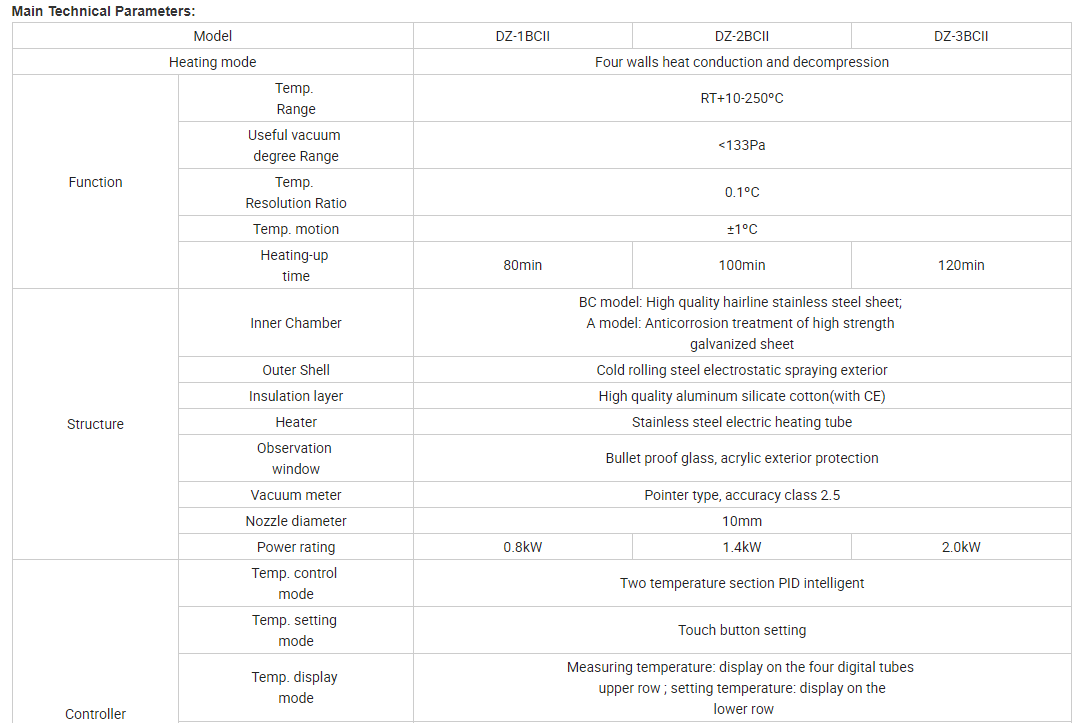This screenshot has width=1086, height=723.
Task: Click the 1.4kW power rating cell
Action: 741,547
